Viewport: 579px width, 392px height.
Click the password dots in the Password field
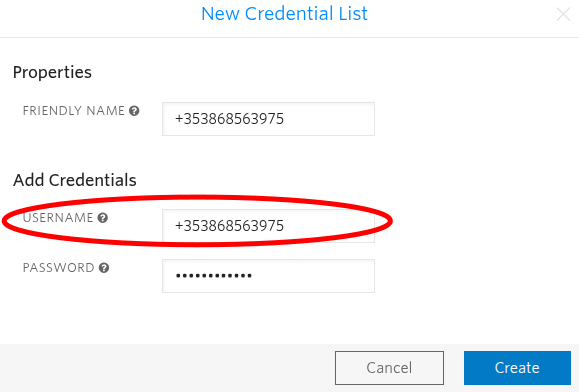(213, 275)
